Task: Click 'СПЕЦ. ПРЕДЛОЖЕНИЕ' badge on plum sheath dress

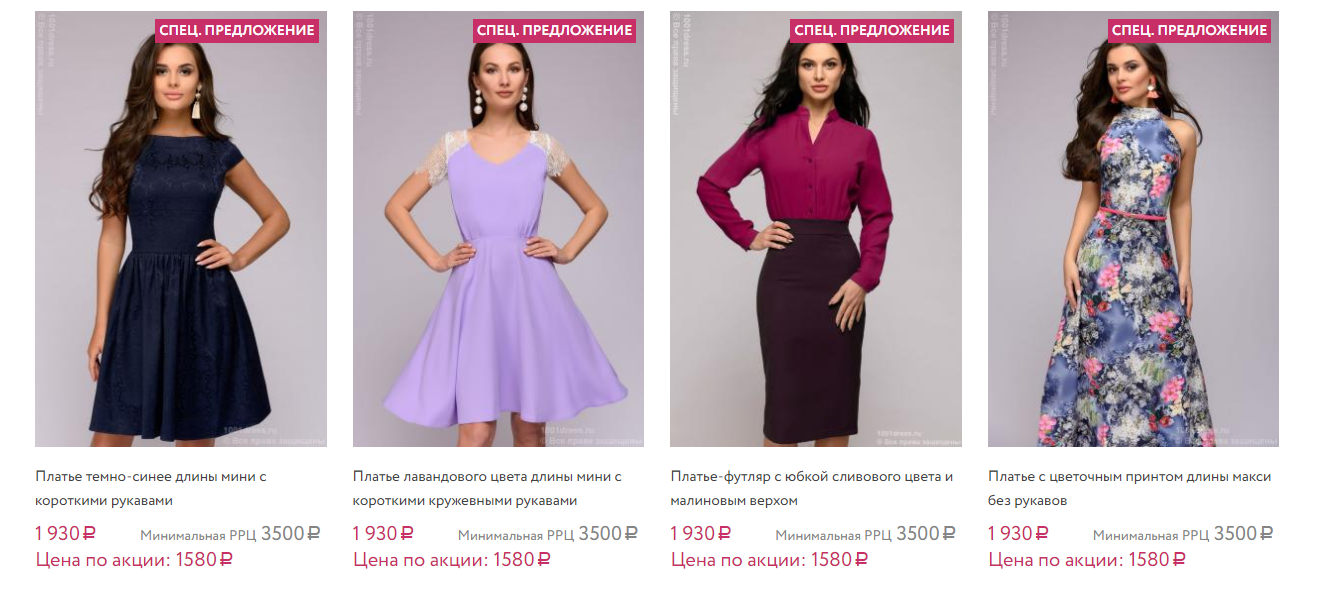Action: click(x=872, y=30)
